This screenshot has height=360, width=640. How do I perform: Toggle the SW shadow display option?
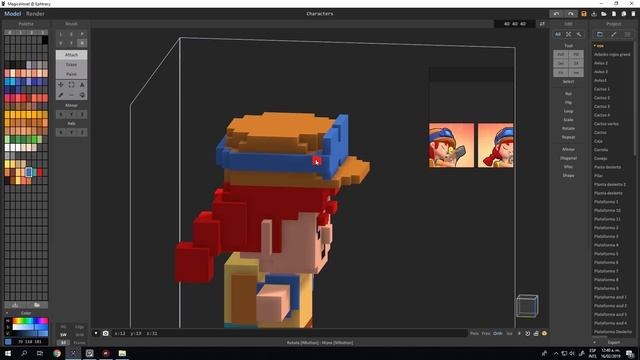pyautogui.click(x=63, y=335)
